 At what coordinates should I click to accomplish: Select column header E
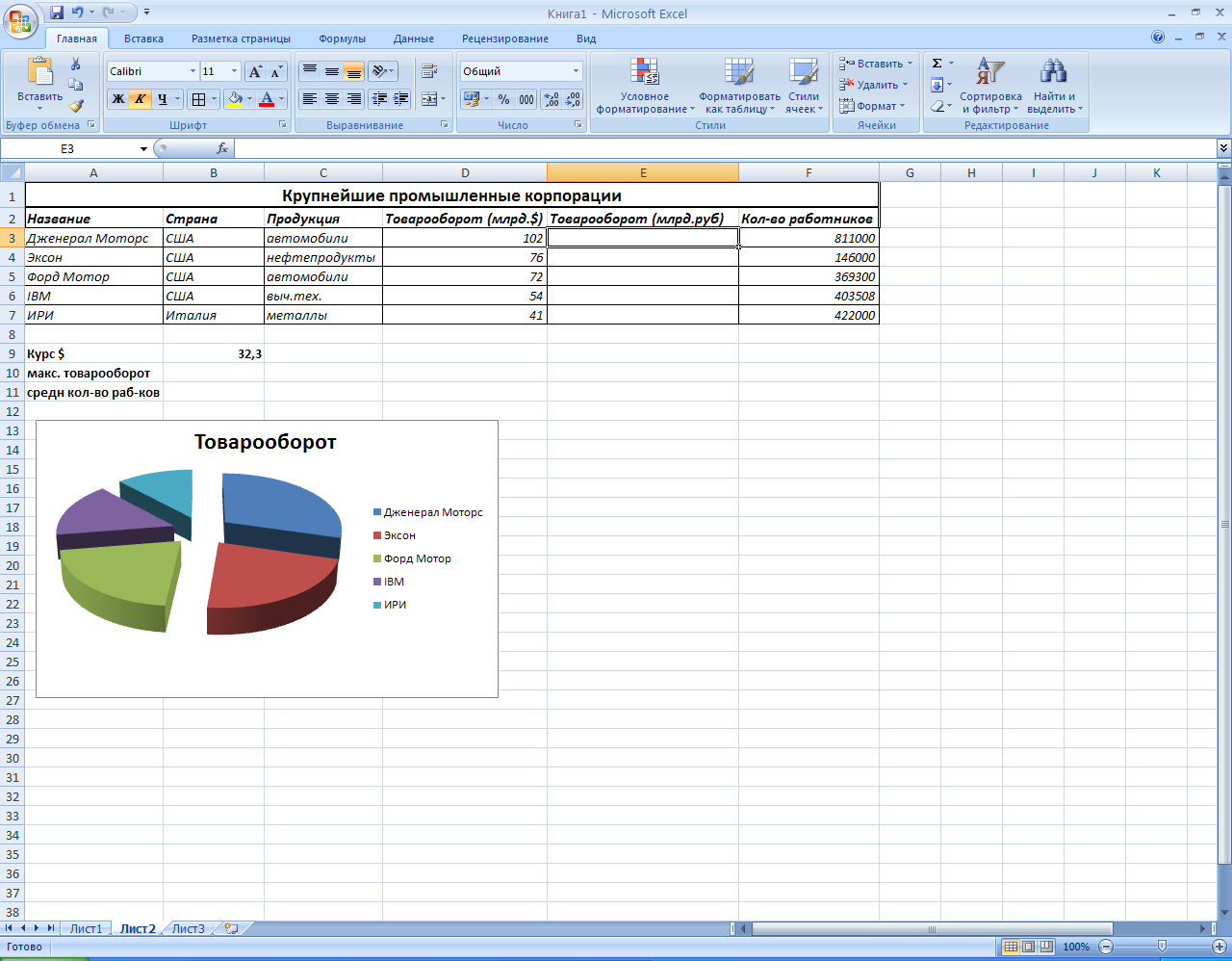[643, 173]
